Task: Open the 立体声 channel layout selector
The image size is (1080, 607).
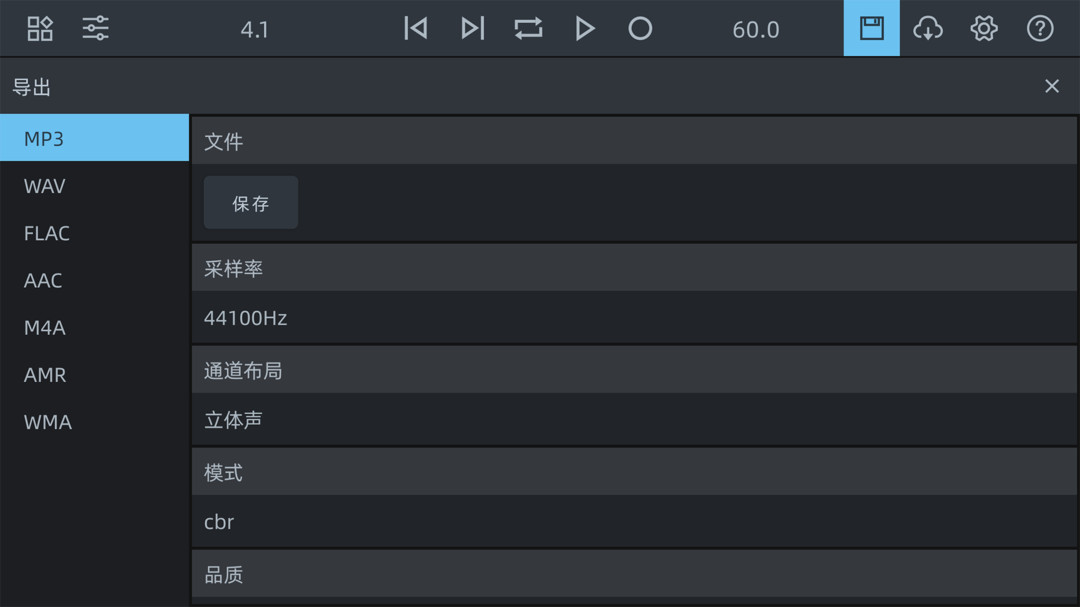Action: [x=634, y=420]
